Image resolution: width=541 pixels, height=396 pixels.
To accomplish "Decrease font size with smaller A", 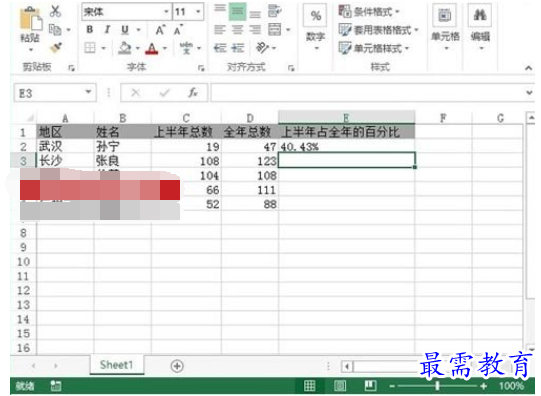I will tap(178, 30).
